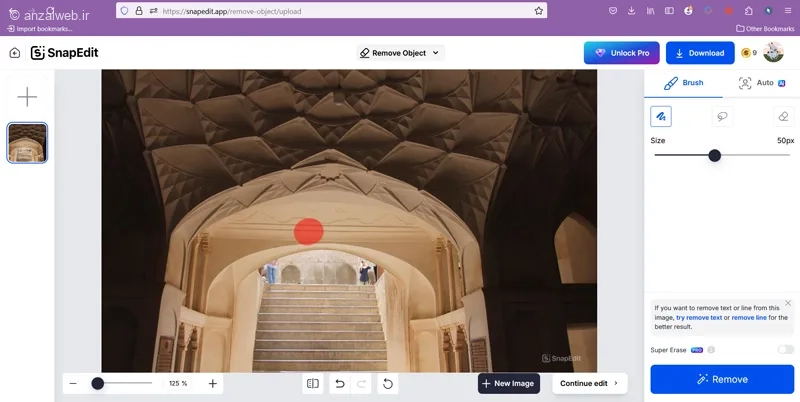
Task: Follow the 'remove line' link
Action: pos(749,317)
